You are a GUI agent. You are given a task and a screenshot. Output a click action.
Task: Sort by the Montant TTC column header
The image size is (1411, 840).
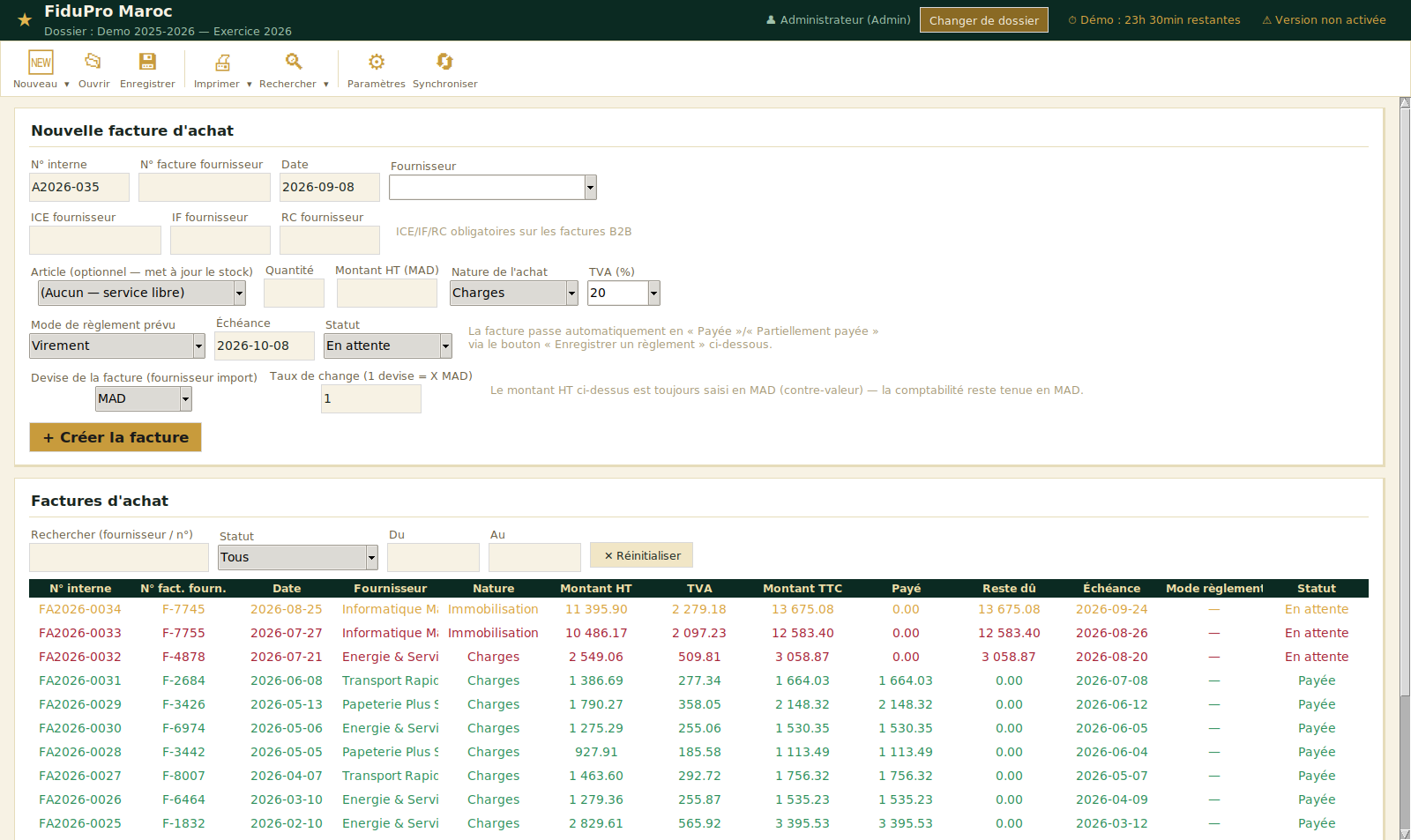coord(803,588)
